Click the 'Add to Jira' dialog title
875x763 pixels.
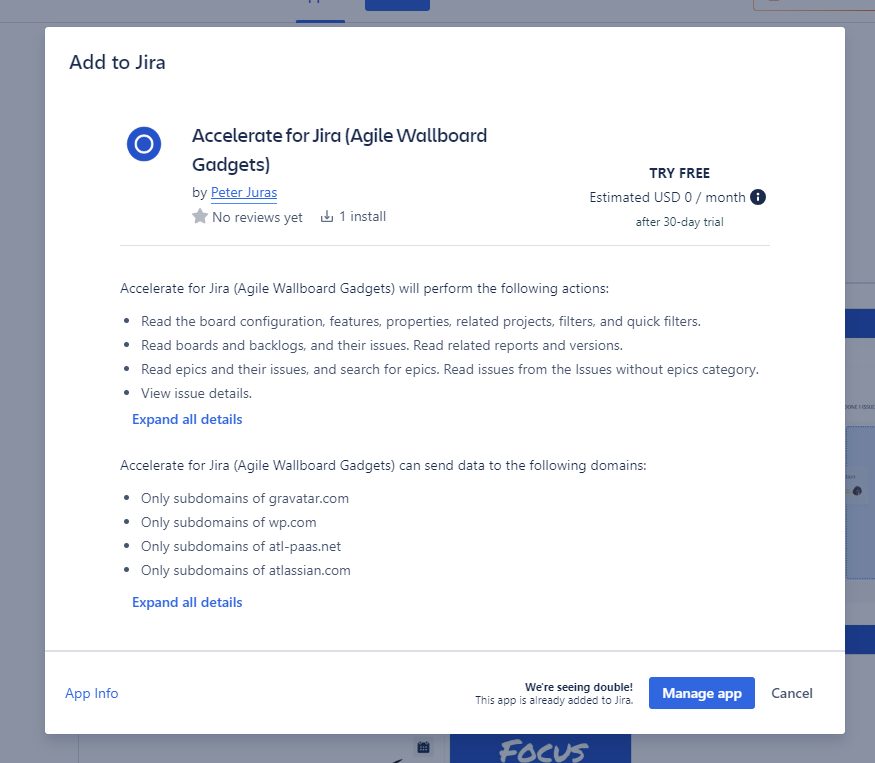click(117, 62)
